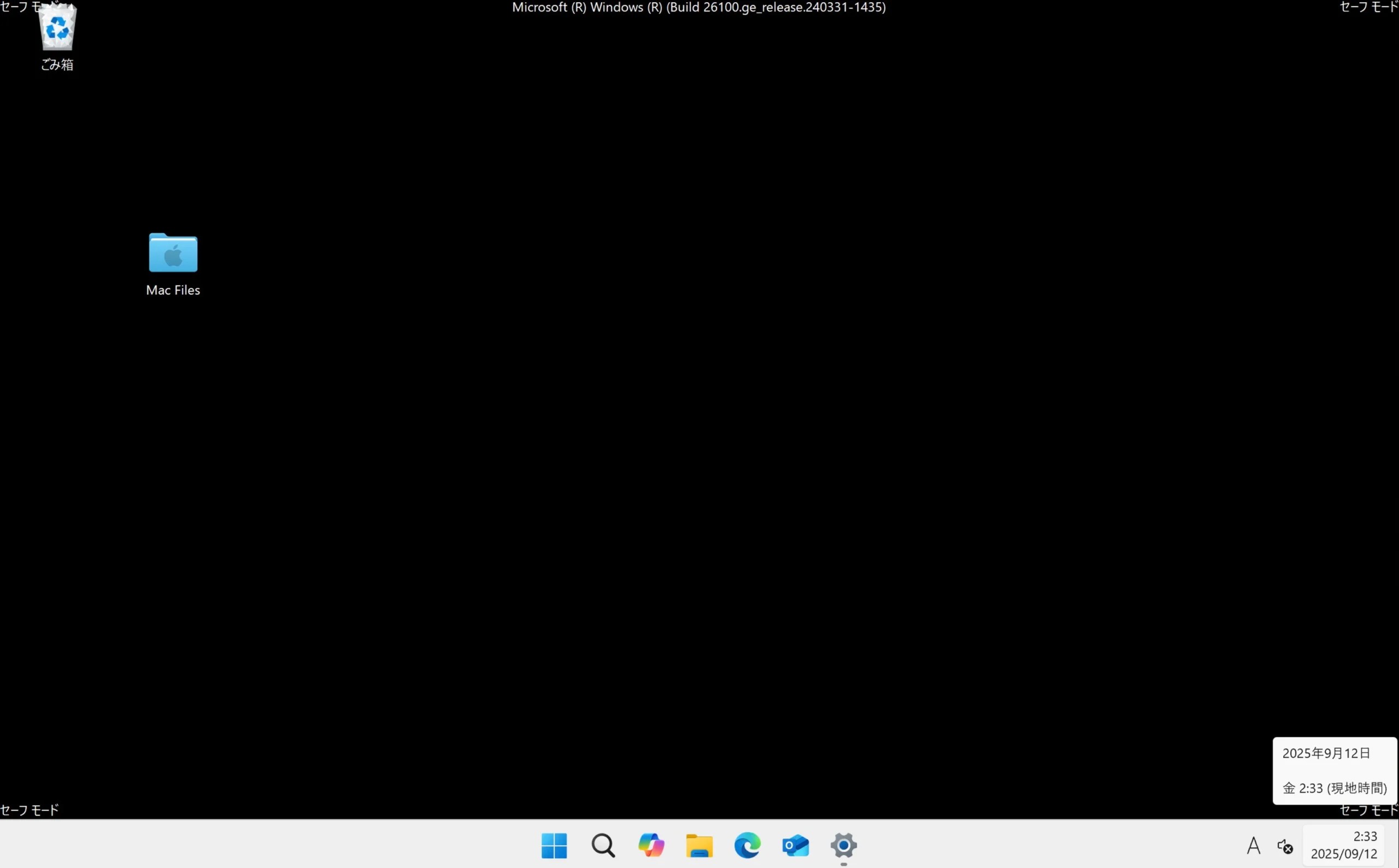
Task: Launch Windows Search from the taskbar
Action: point(602,846)
